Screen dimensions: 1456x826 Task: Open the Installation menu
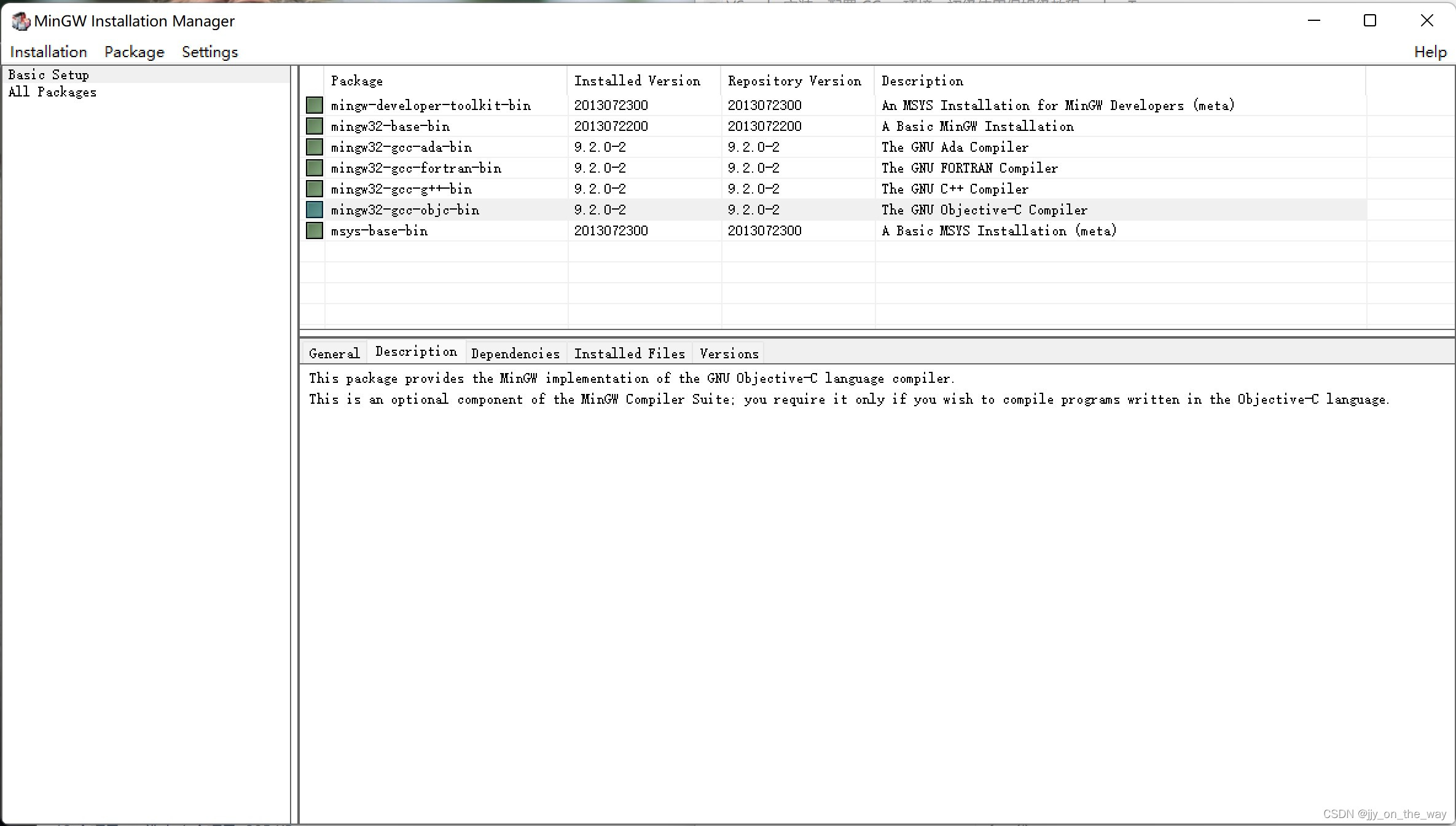(x=49, y=52)
